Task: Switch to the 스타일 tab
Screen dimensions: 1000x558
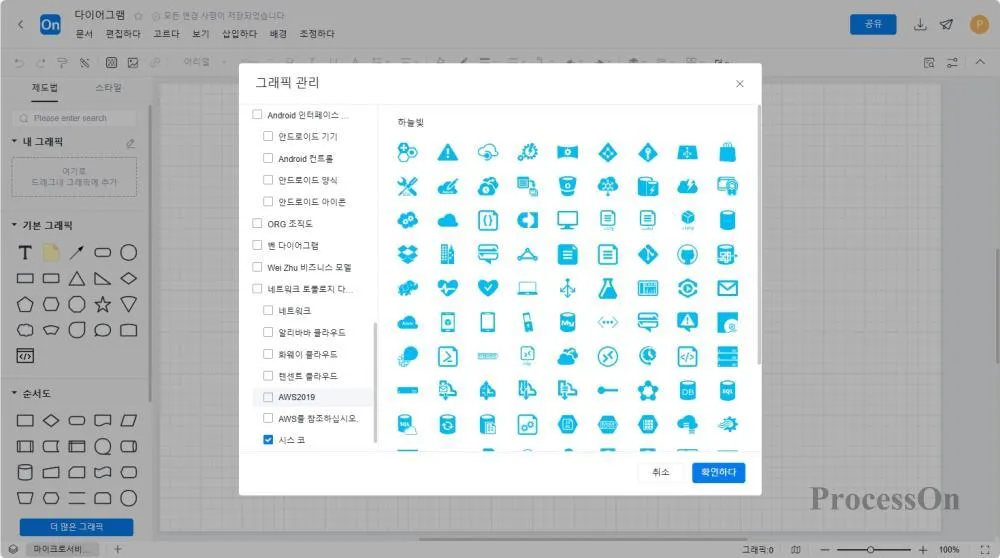Action: pyautogui.click(x=108, y=88)
